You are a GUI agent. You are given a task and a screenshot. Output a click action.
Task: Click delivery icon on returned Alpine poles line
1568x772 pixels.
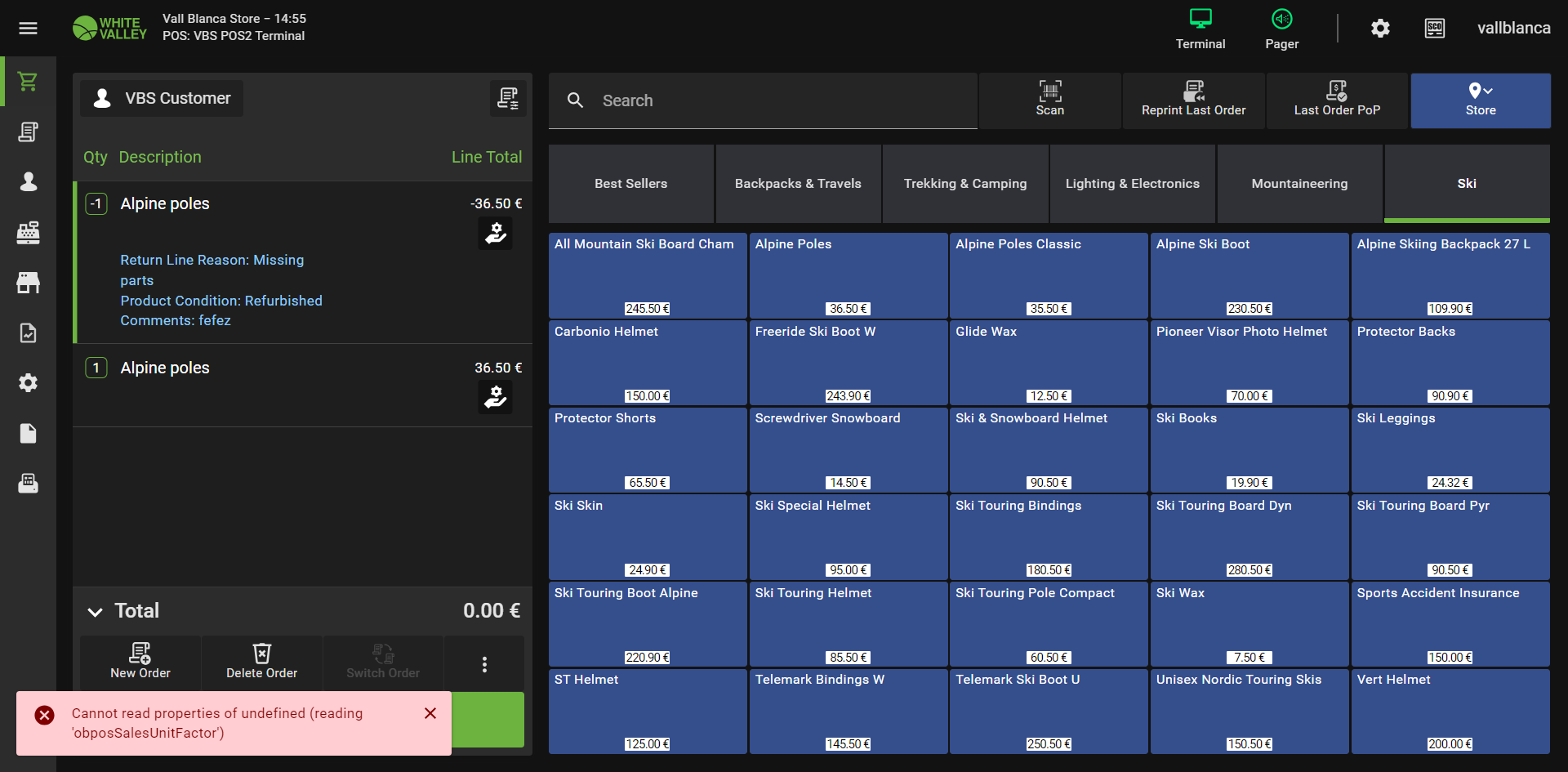495,234
